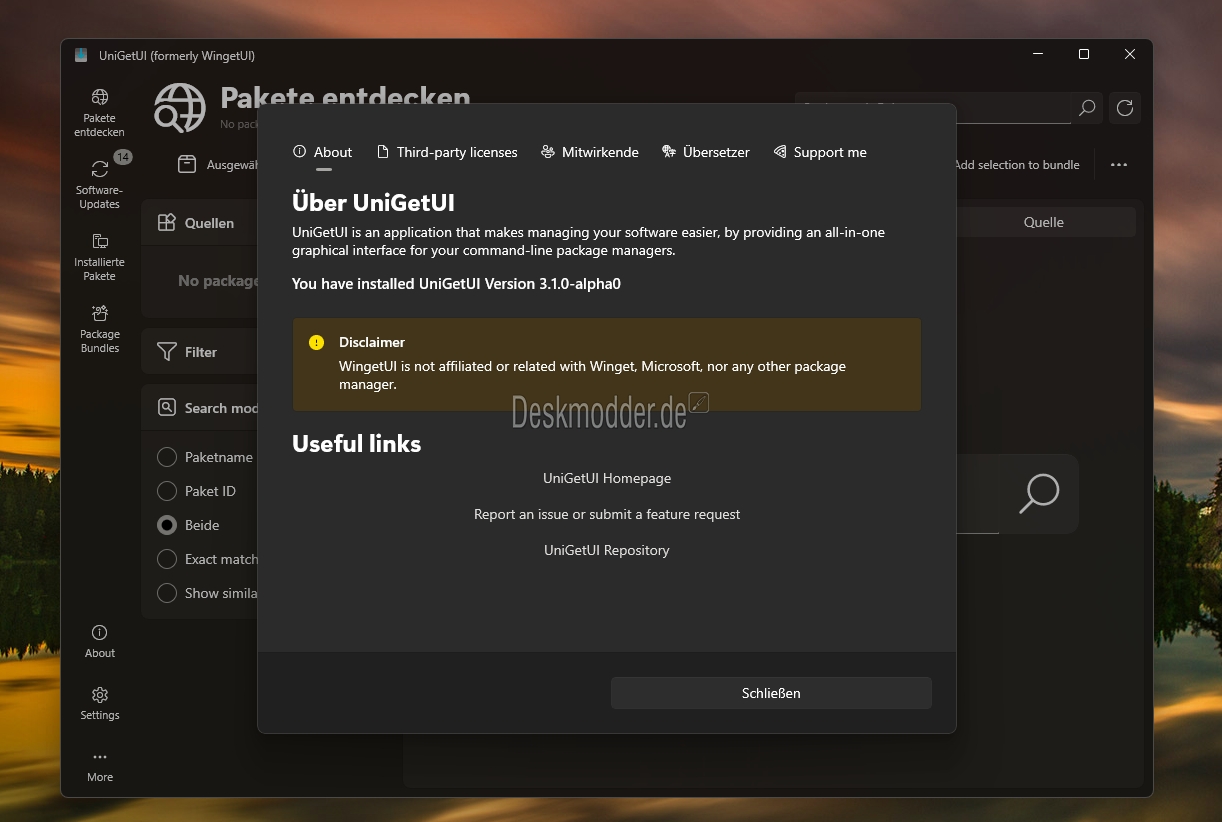
Task: Click the reload packages icon
Action: click(1125, 107)
